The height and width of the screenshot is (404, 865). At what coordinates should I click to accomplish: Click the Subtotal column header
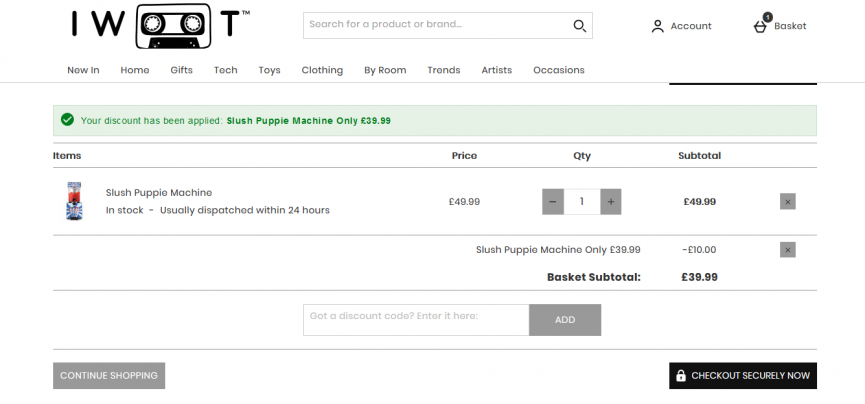coord(699,156)
